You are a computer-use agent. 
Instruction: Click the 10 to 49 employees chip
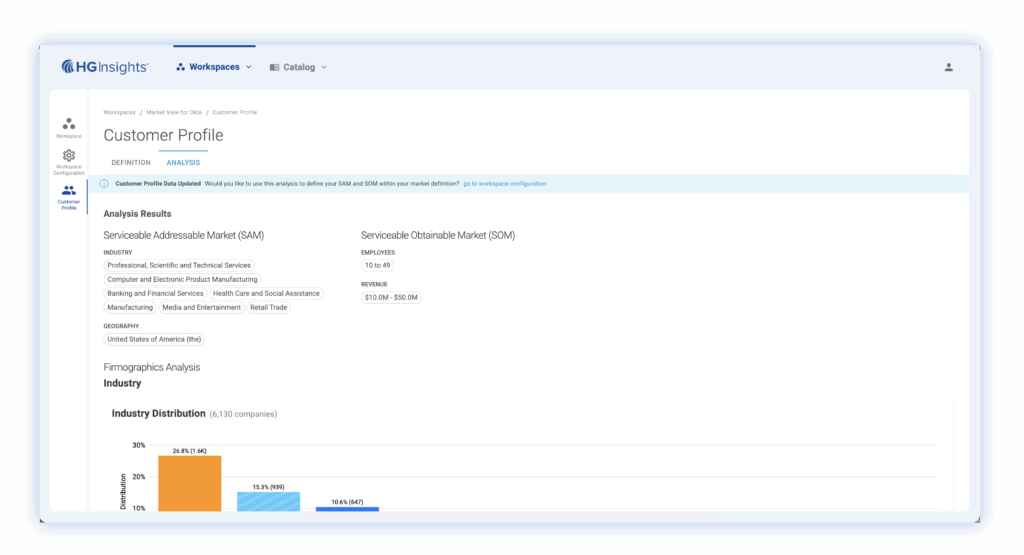click(377, 265)
